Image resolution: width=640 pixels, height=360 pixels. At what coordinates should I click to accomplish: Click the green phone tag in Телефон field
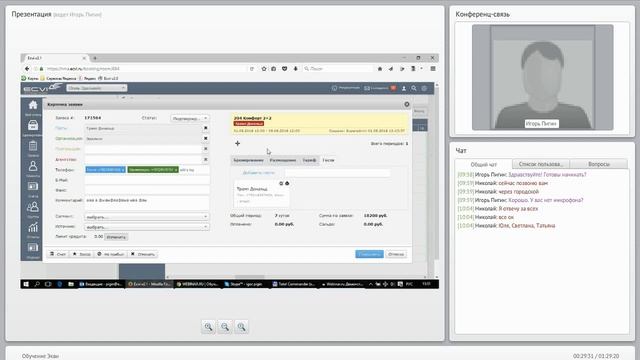click(x=153, y=169)
